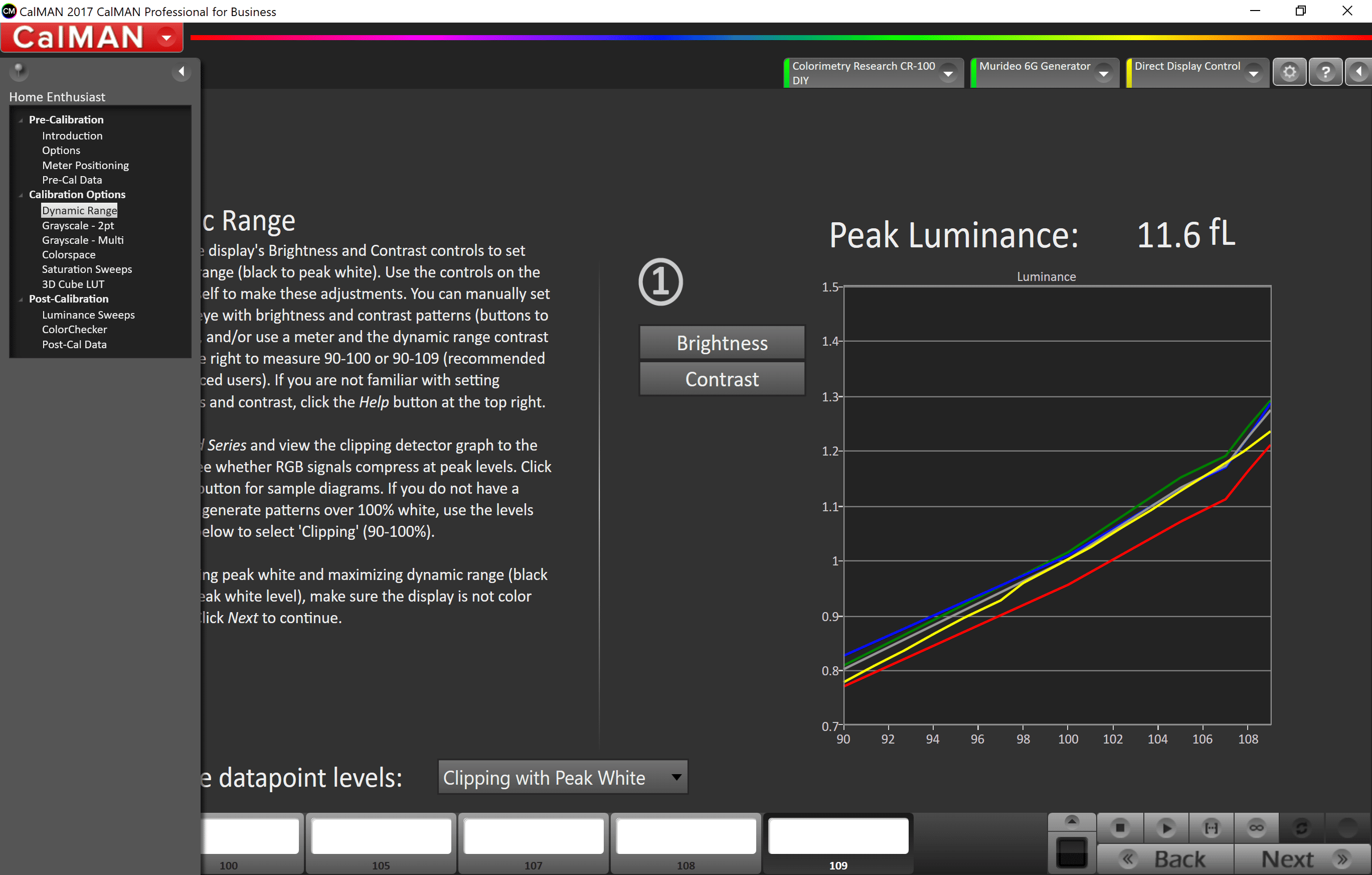Screen dimensions: 1372x875
Task: Click the dimmed circle indicator button
Action: click(1347, 828)
